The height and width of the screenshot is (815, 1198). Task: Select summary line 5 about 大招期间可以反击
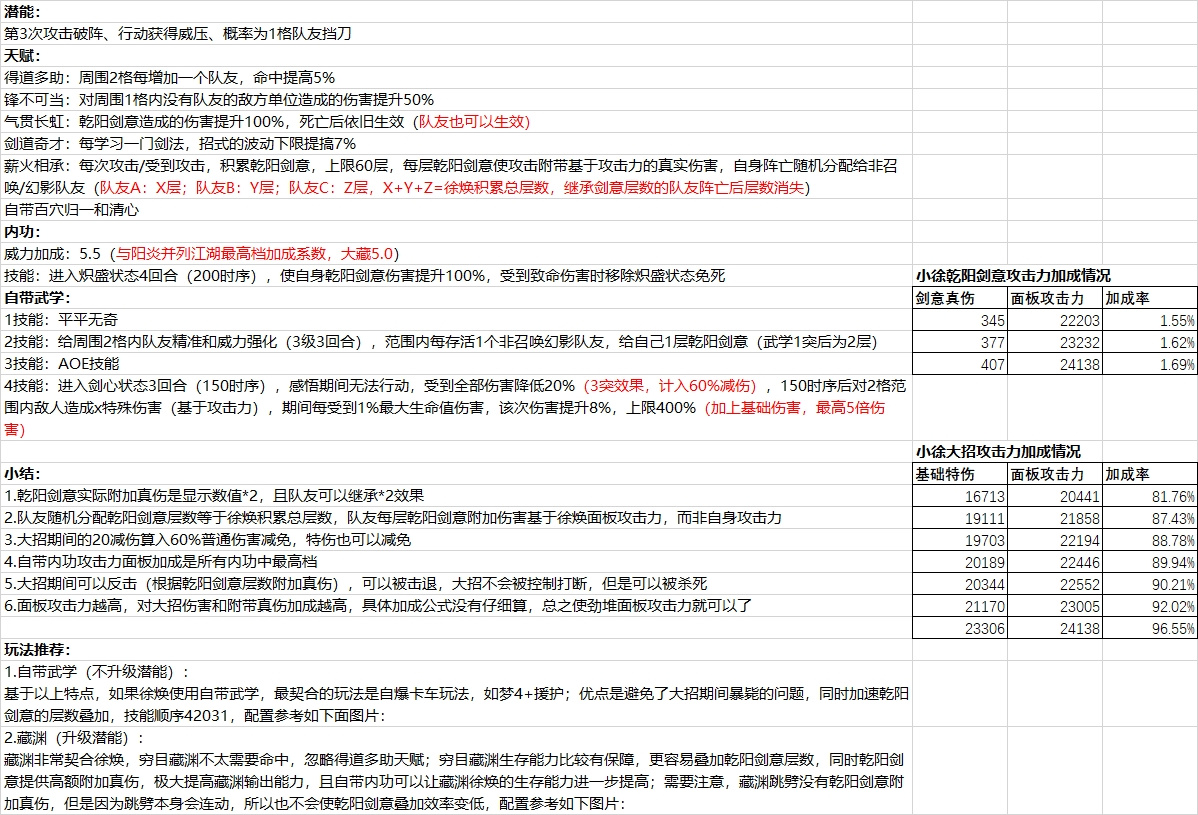(x=456, y=584)
